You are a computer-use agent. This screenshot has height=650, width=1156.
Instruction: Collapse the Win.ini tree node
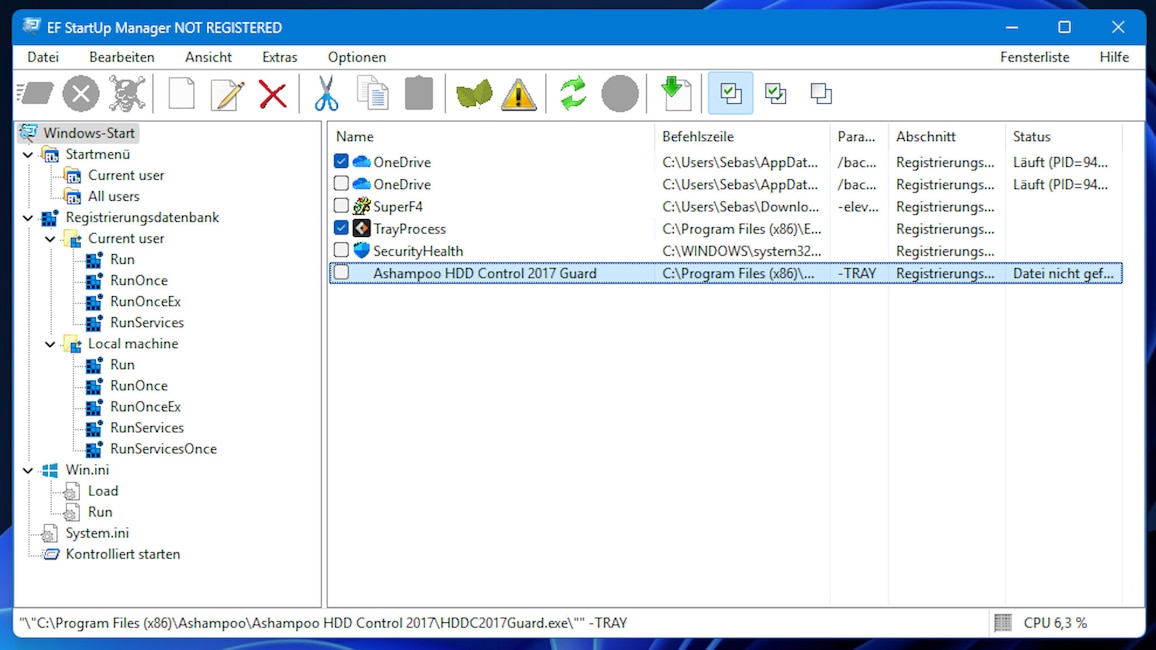(28, 470)
